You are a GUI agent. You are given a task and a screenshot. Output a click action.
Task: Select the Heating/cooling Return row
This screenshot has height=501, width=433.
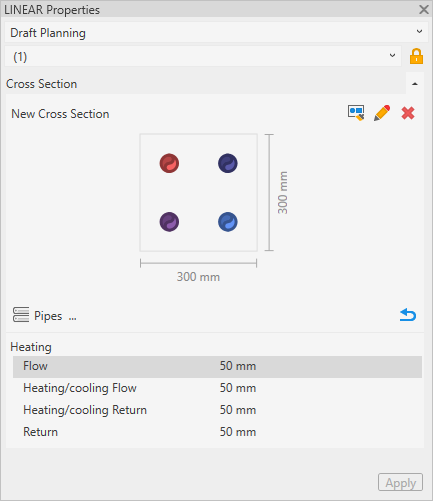click(x=217, y=410)
